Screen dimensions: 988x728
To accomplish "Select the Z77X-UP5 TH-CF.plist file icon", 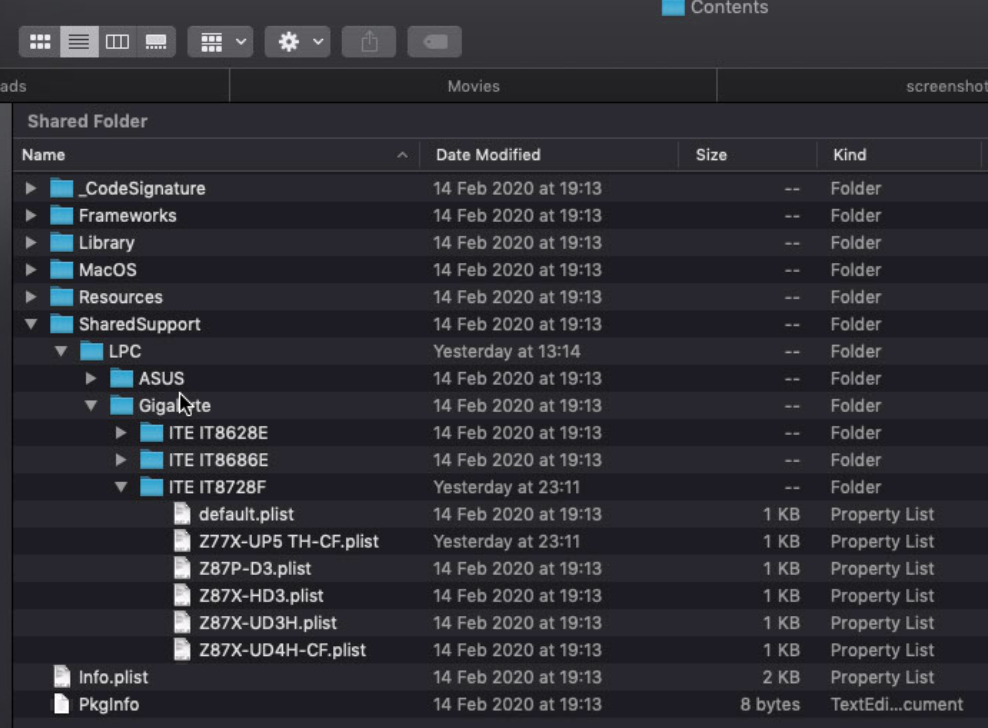I will (182, 541).
